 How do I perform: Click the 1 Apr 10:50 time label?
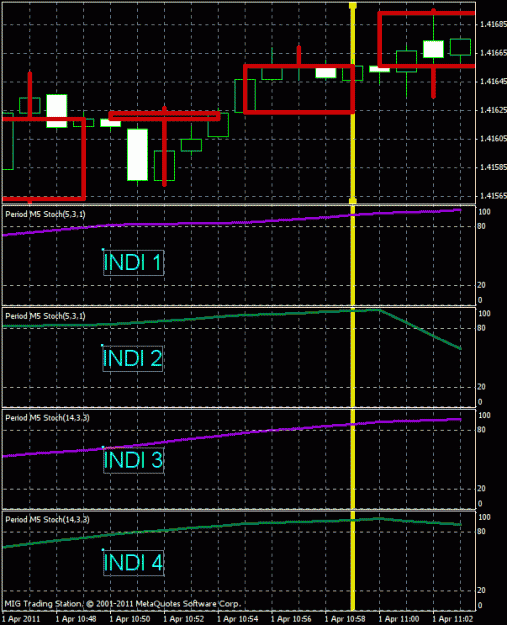click(x=130, y=619)
